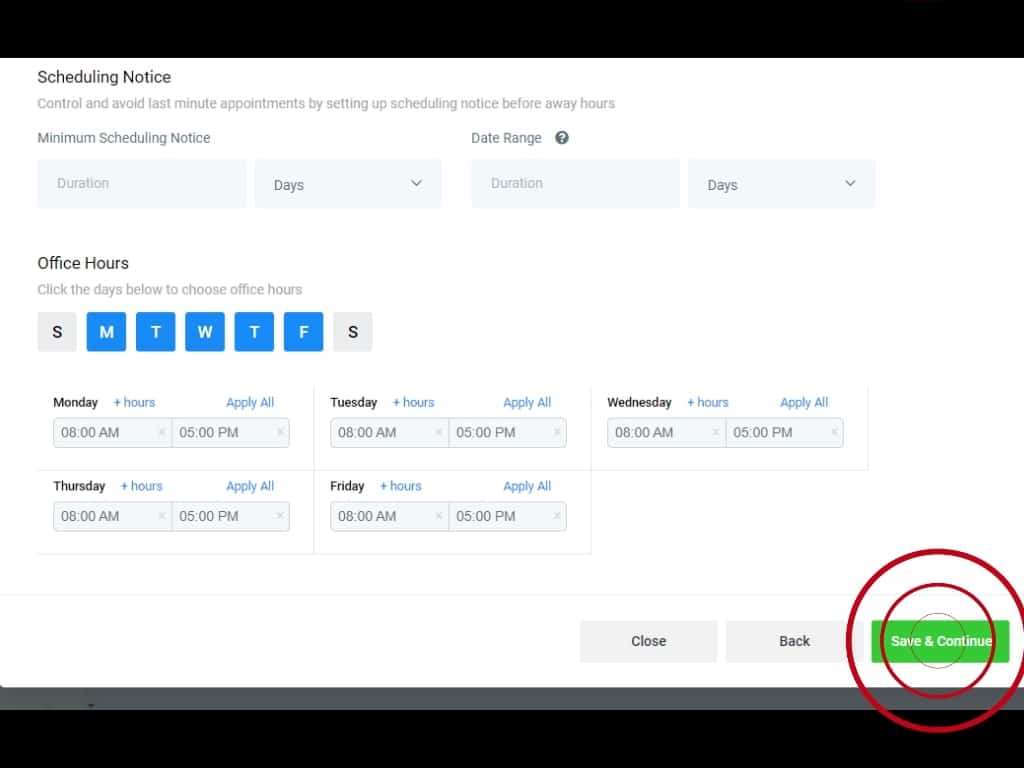Image resolution: width=1024 pixels, height=768 pixels.
Task: Go Back to previous step
Action: [x=794, y=641]
